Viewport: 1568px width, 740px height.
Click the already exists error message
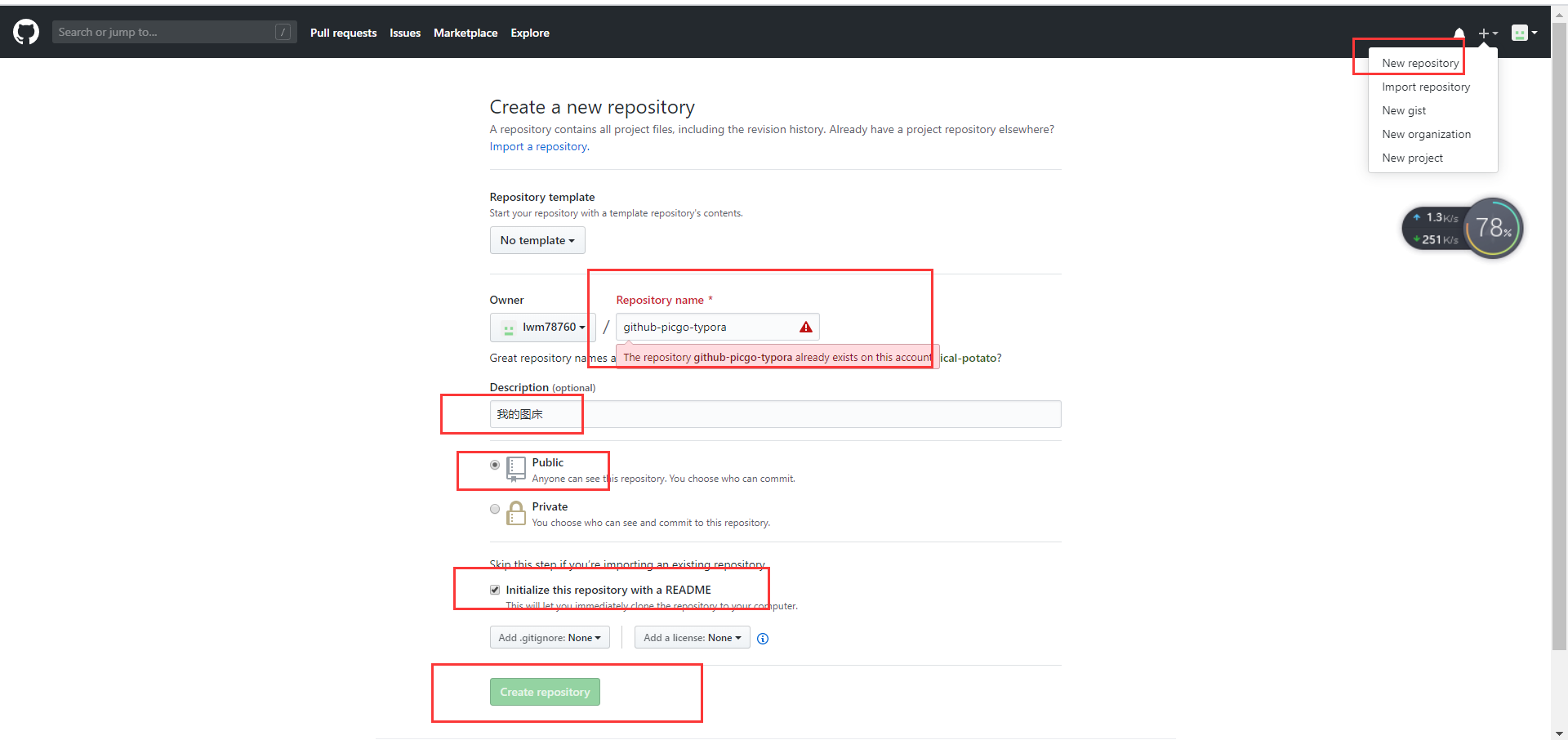coord(777,357)
